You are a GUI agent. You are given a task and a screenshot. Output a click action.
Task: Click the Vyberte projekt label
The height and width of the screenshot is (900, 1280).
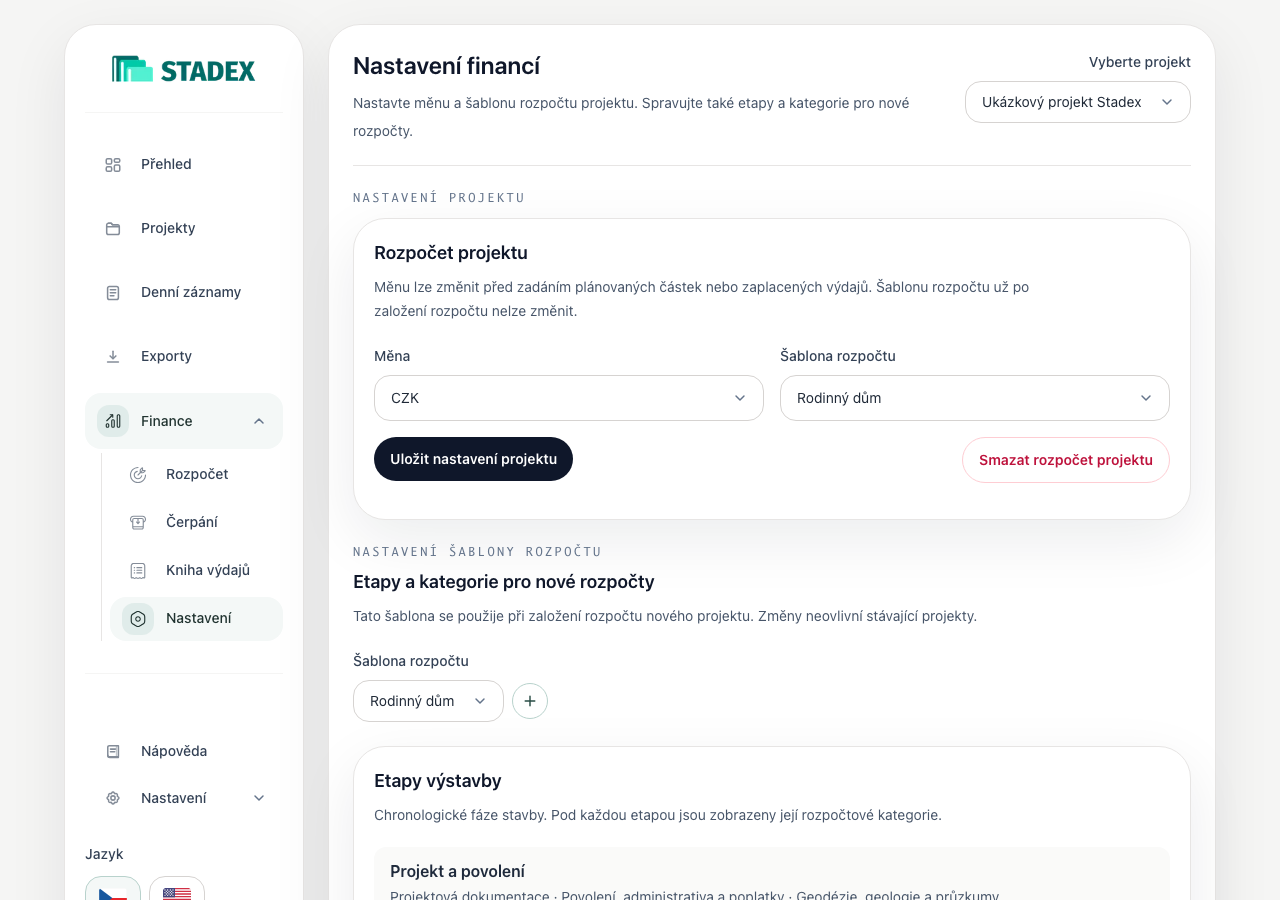click(1140, 62)
